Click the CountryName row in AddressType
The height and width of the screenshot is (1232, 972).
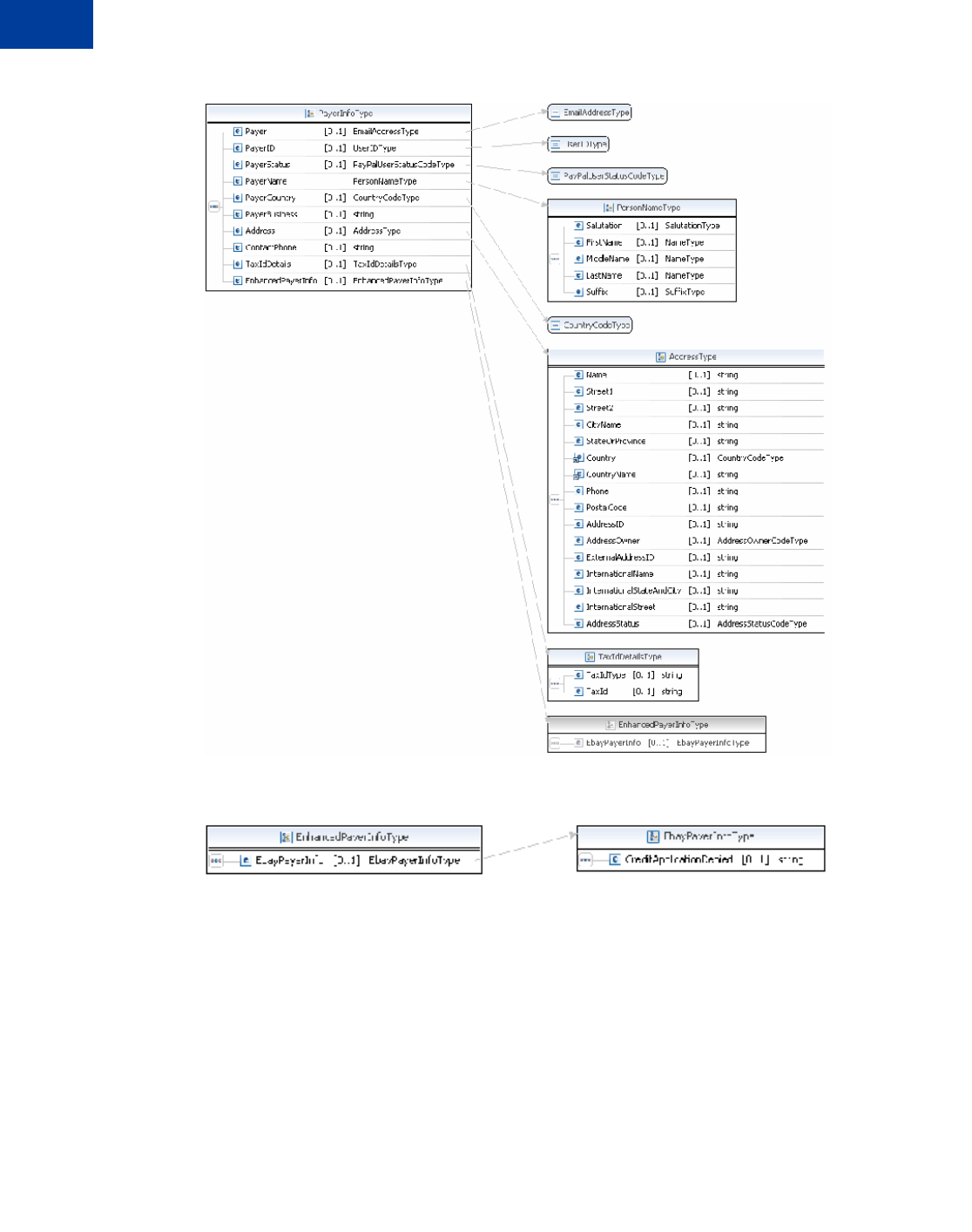(x=693, y=475)
